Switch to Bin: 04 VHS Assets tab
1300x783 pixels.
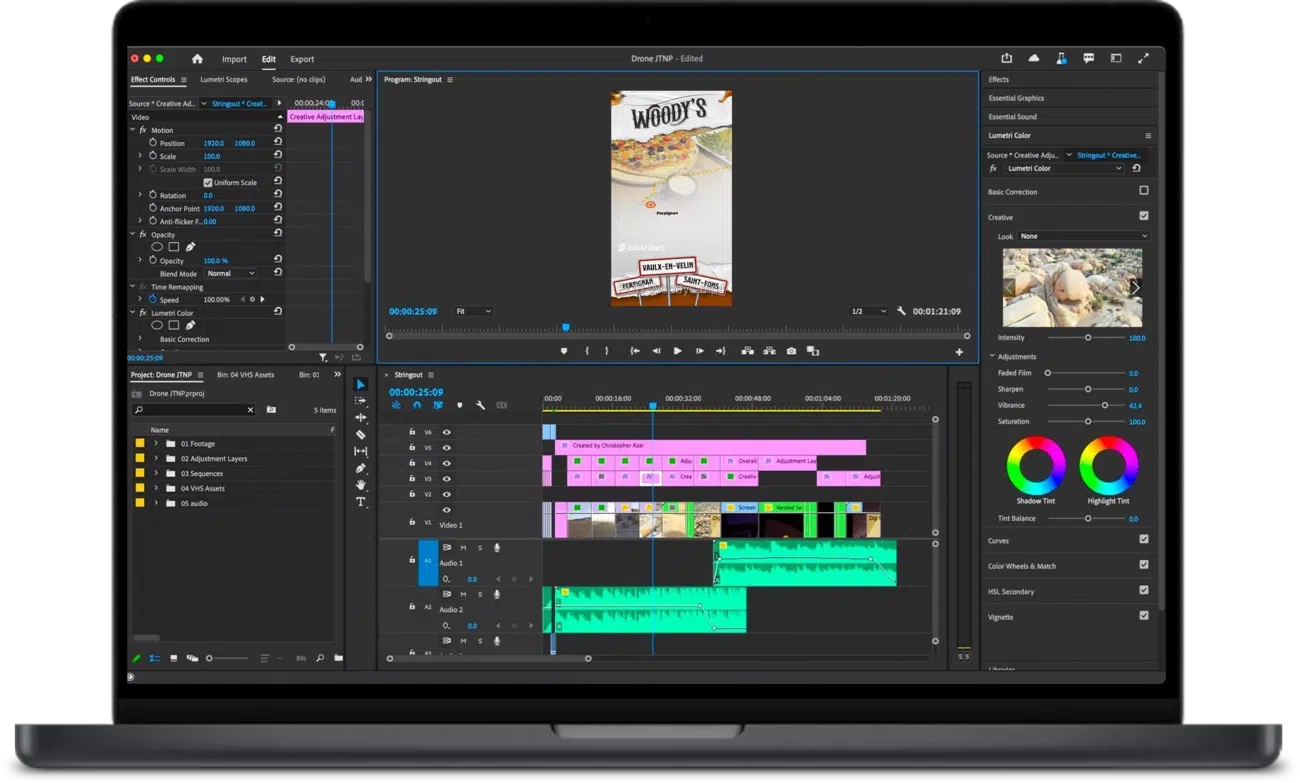pos(246,375)
